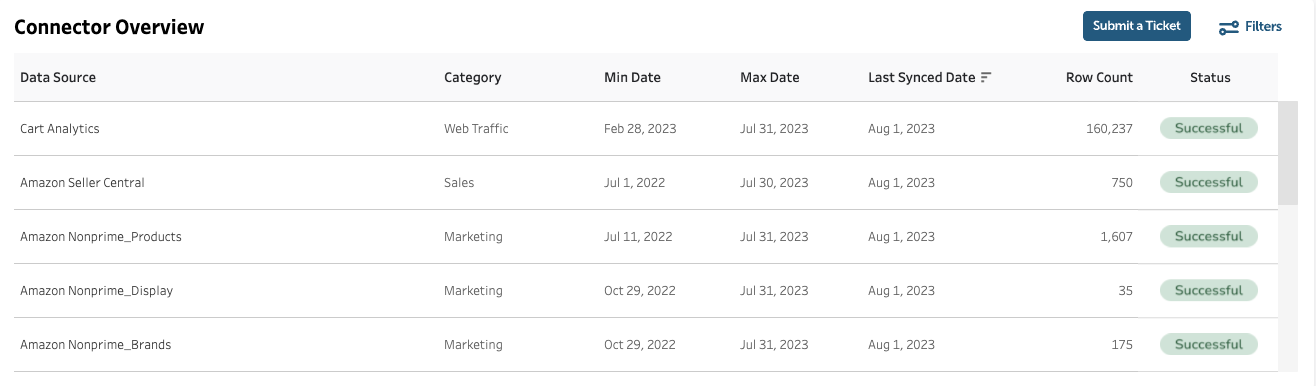
Task: Click the Successful badge for Cart Analytics
Action: tap(1209, 128)
